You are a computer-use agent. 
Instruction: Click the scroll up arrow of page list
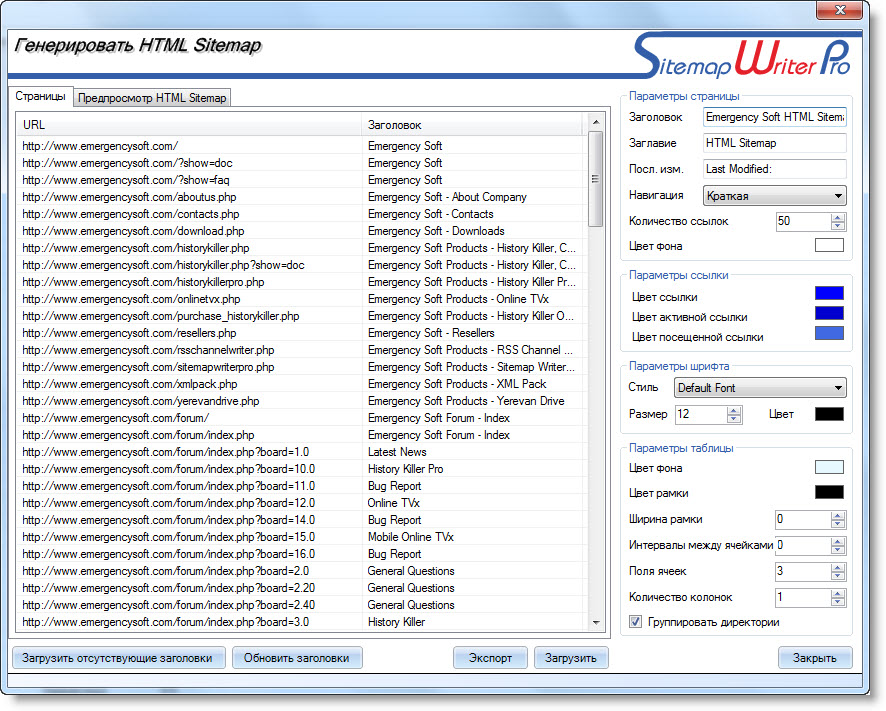pyautogui.click(x=596, y=122)
